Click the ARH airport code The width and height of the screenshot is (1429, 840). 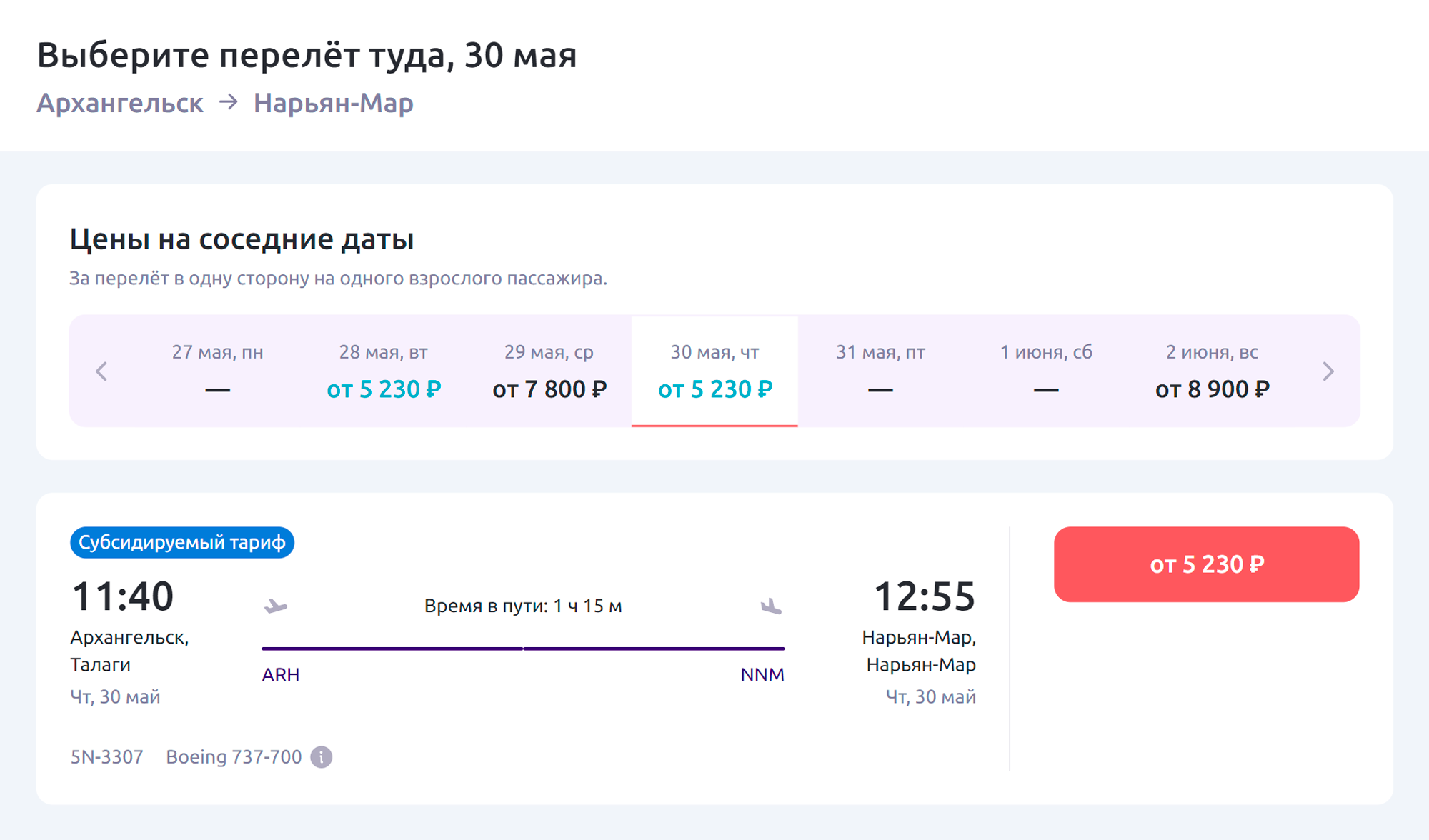[281, 675]
